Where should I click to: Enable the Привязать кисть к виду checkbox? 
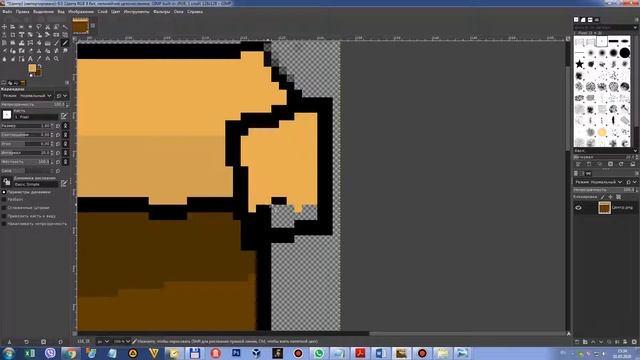tap(4, 216)
